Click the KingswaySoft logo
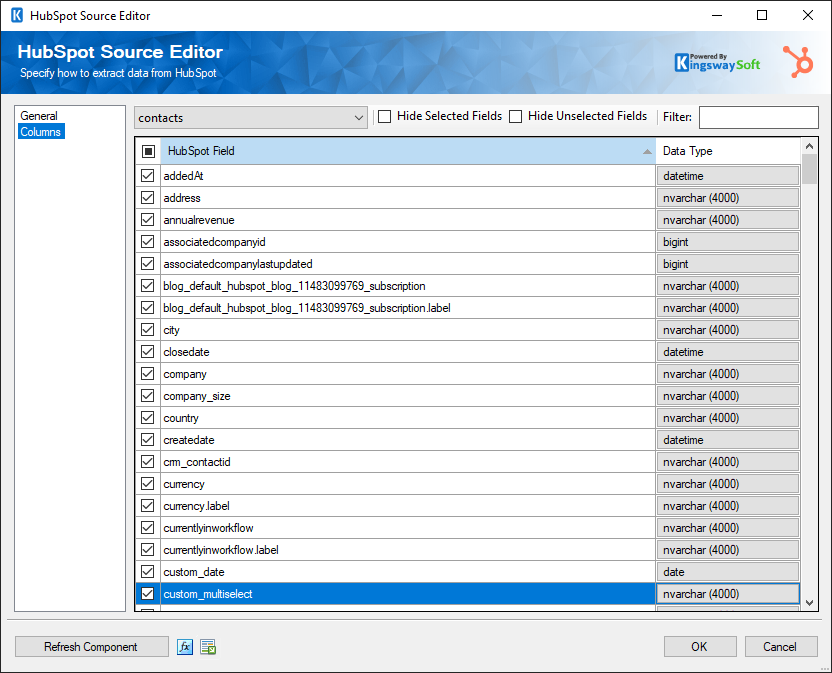Screen dimensions: 832x673 coord(717,63)
